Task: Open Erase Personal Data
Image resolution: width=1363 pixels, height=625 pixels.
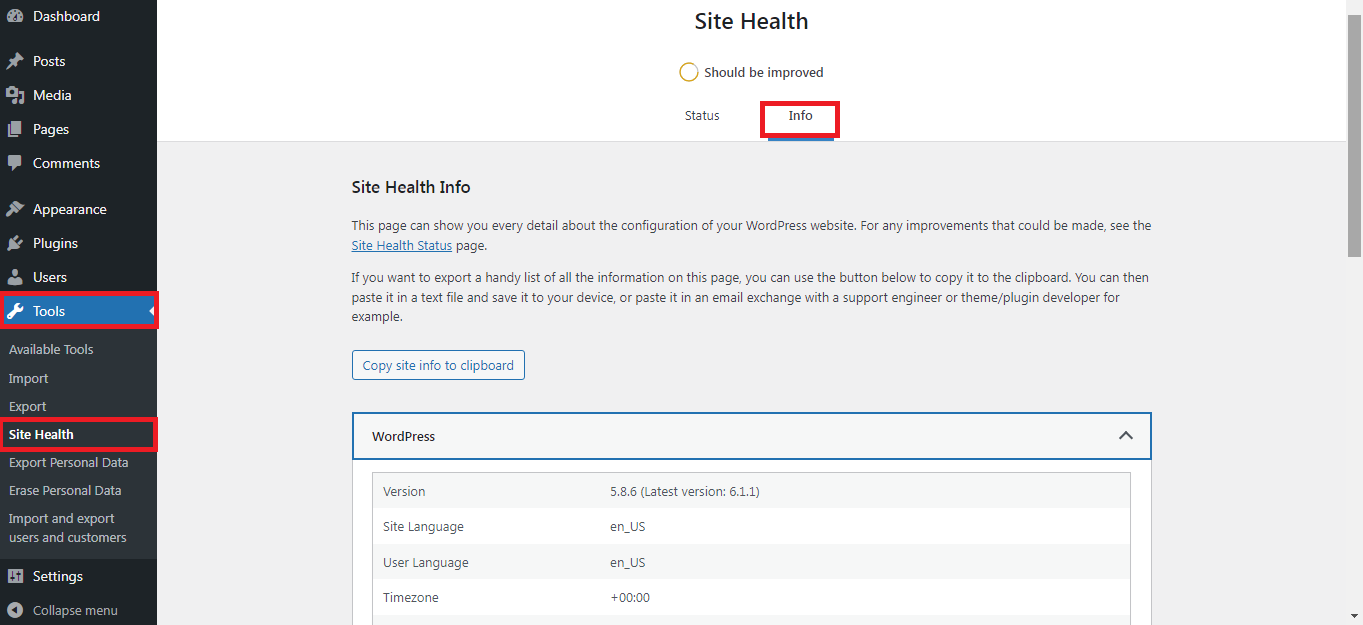Action: [x=65, y=490]
